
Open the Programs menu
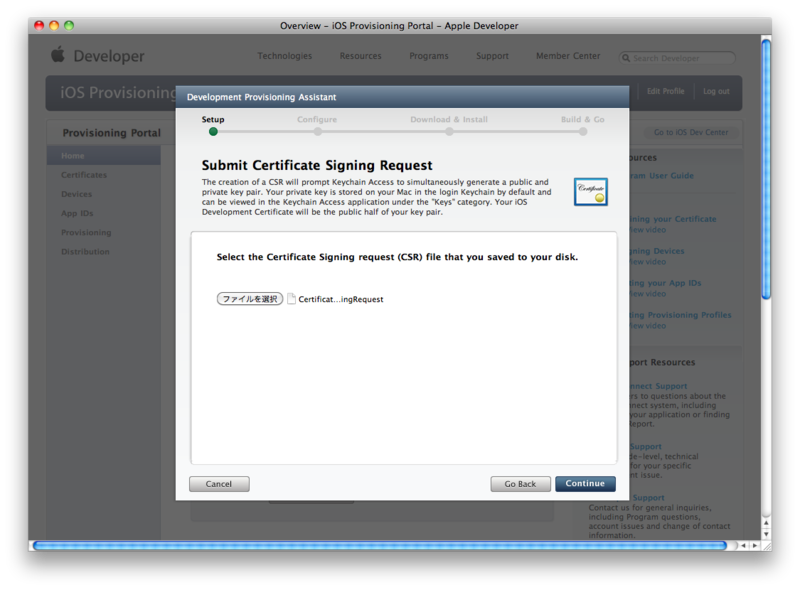point(429,56)
